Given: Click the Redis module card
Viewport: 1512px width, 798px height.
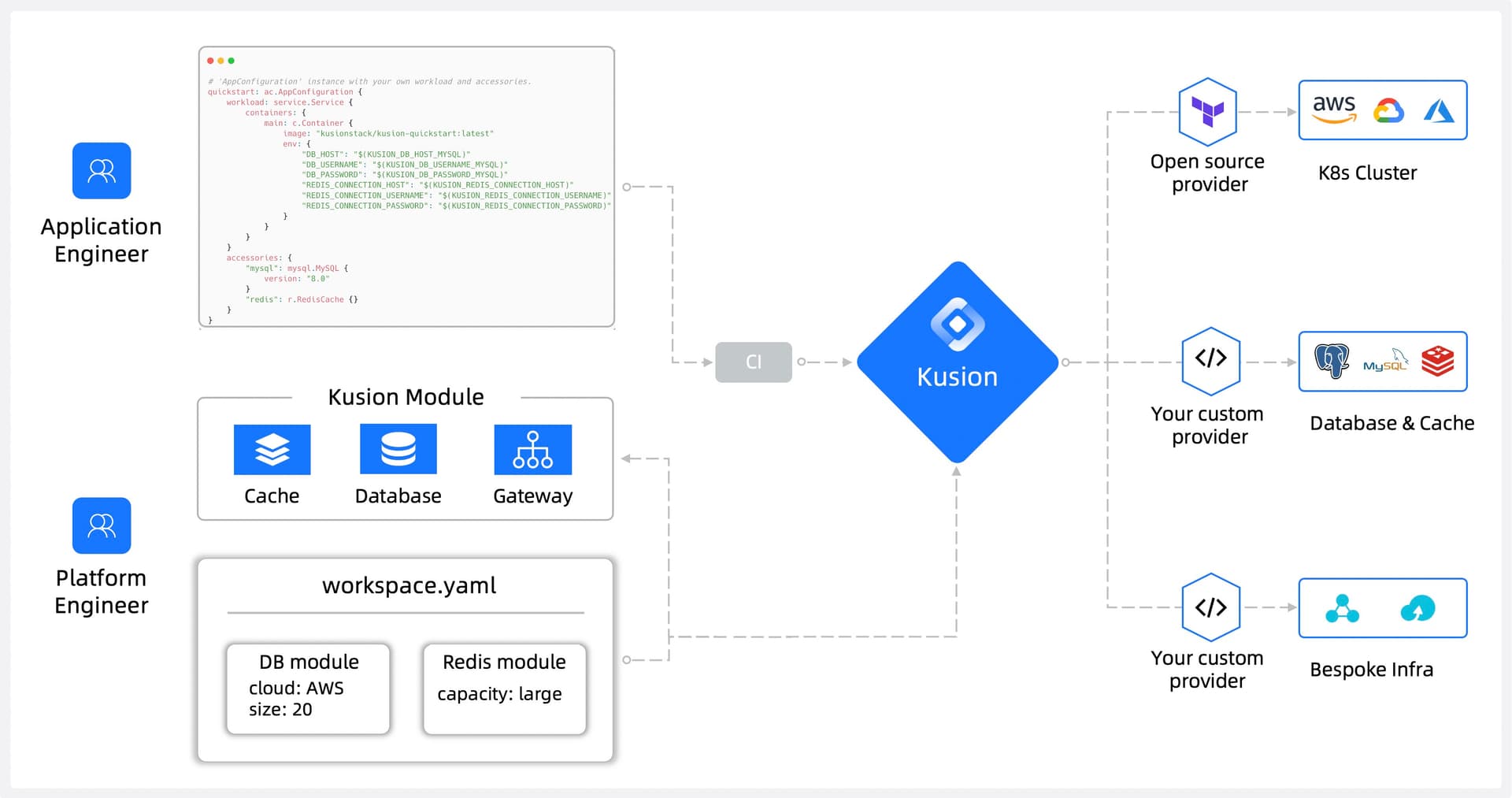Looking at the screenshot, I should 505,689.
